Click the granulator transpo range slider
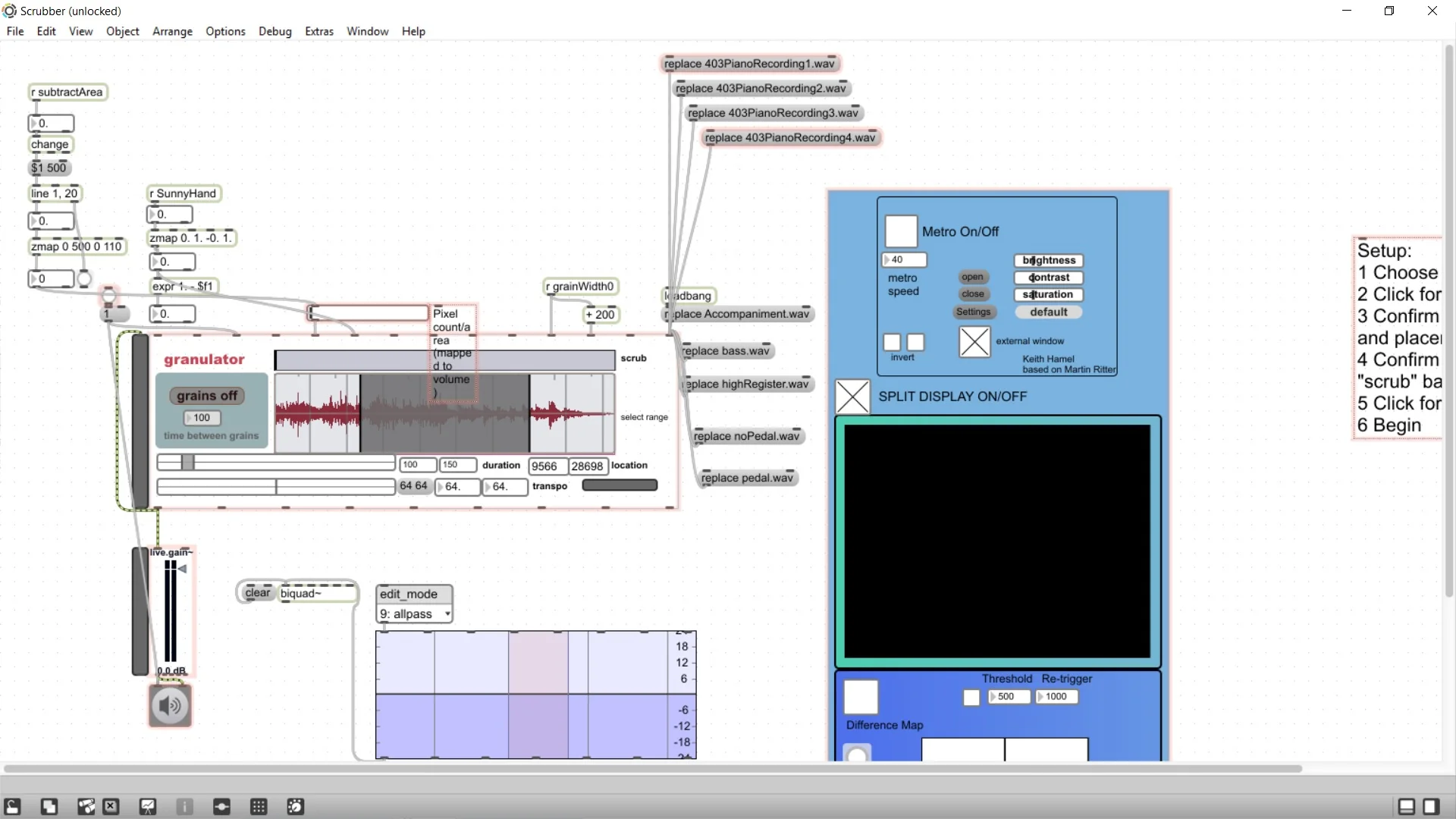Viewport: 1456px width, 819px height. 276,486
